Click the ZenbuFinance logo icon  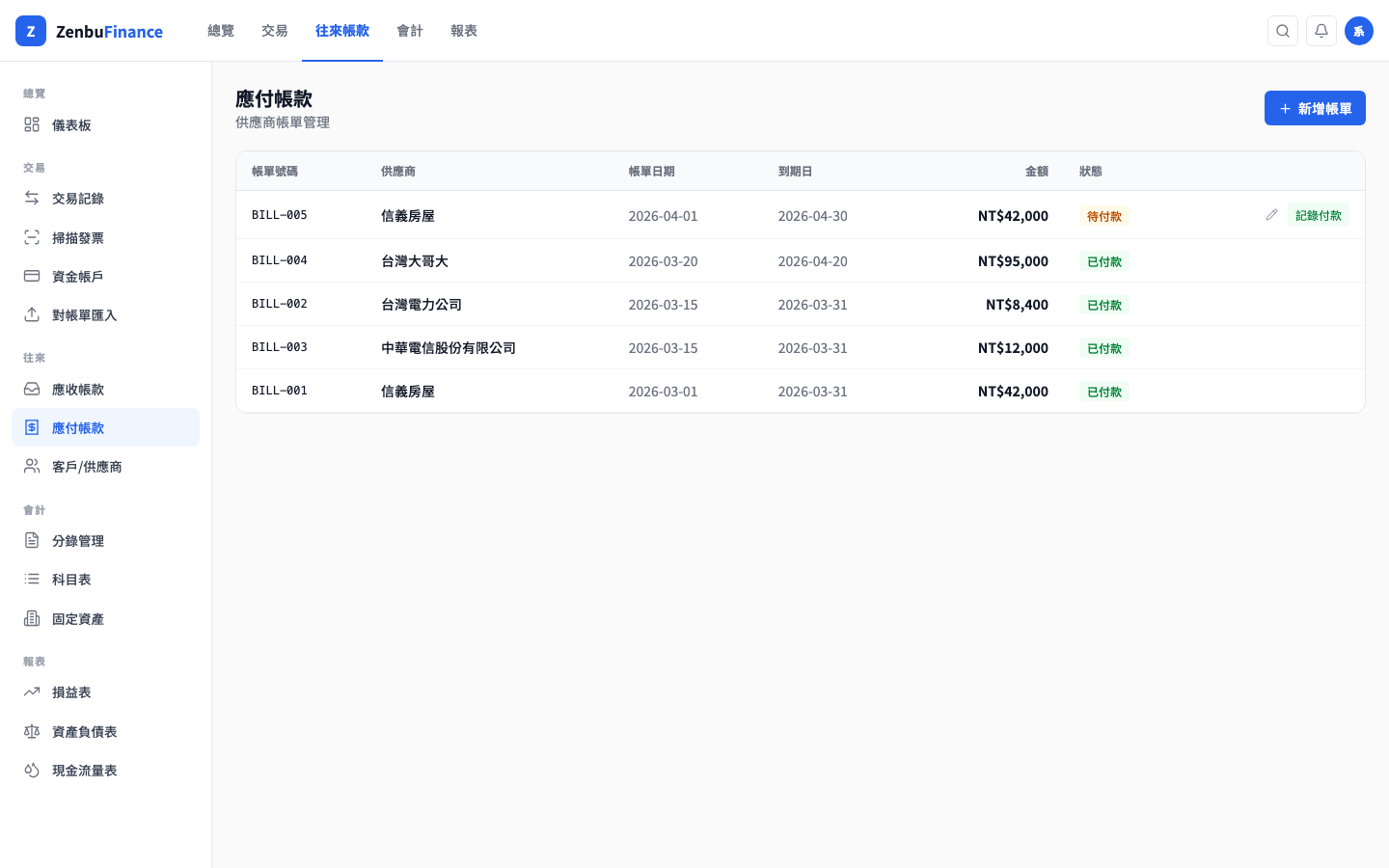click(x=31, y=31)
